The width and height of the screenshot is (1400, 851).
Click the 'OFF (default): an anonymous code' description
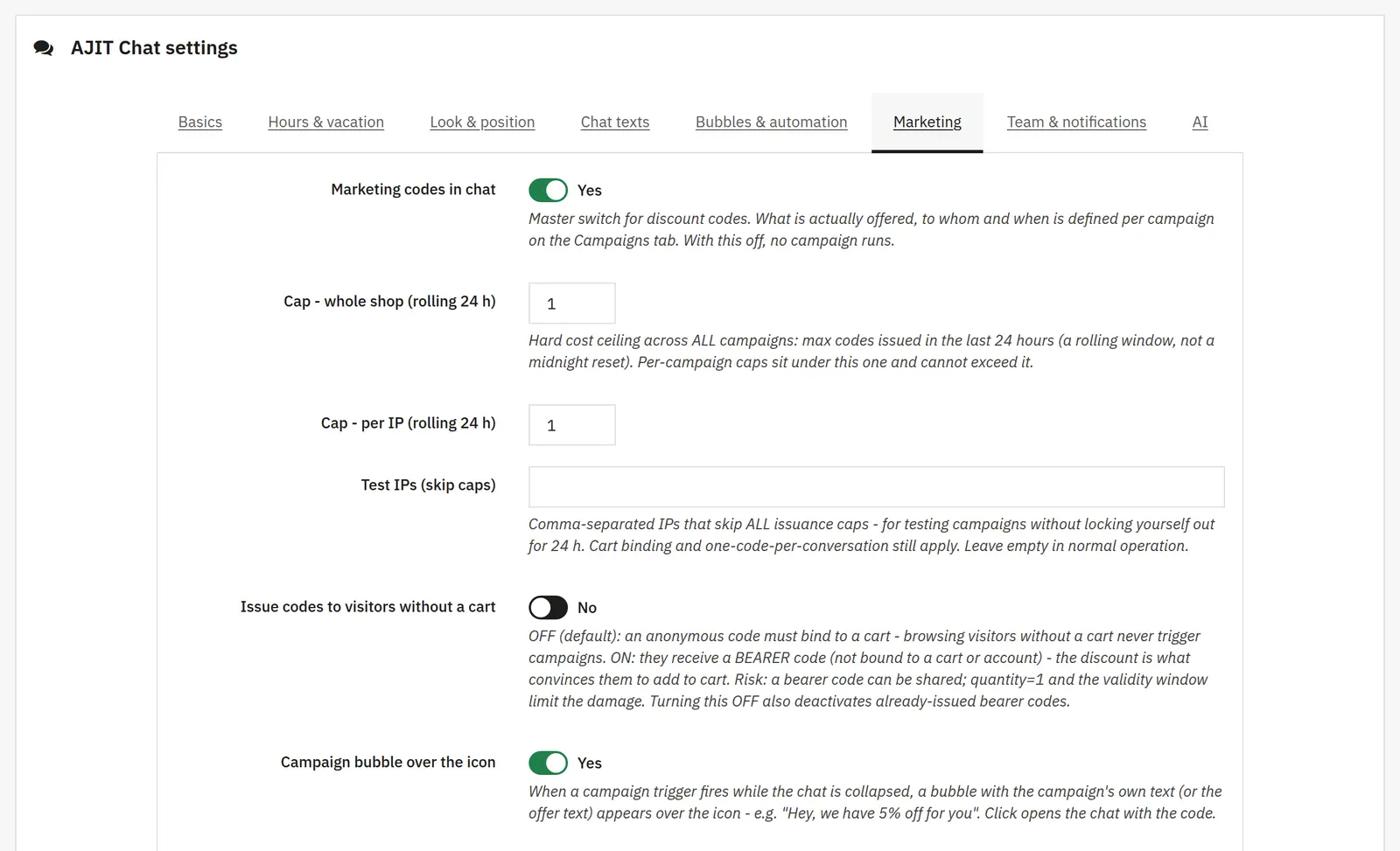tap(868, 668)
